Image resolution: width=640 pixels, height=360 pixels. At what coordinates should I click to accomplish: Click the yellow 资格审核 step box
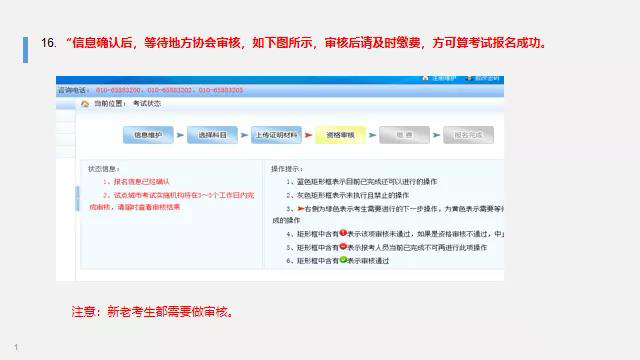tap(340, 135)
